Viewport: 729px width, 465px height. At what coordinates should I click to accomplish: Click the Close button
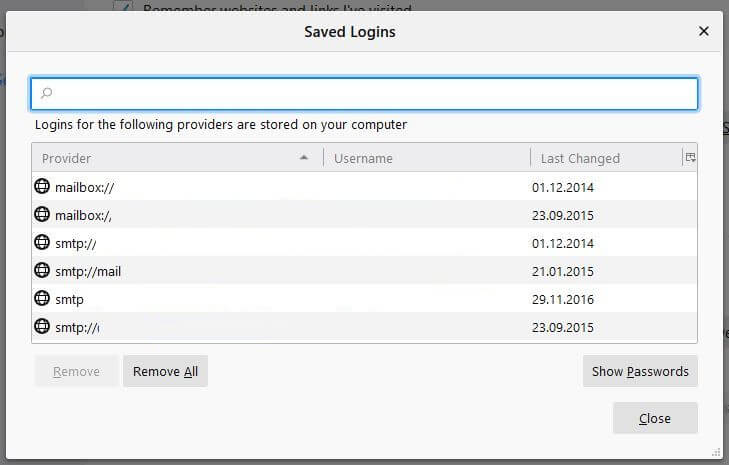click(655, 418)
